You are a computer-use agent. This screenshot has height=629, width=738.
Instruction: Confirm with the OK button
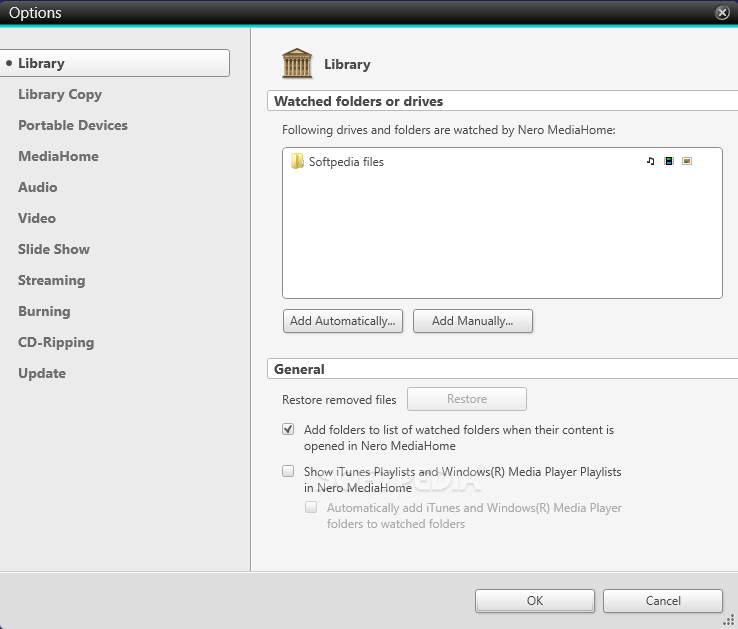(535, 601)
